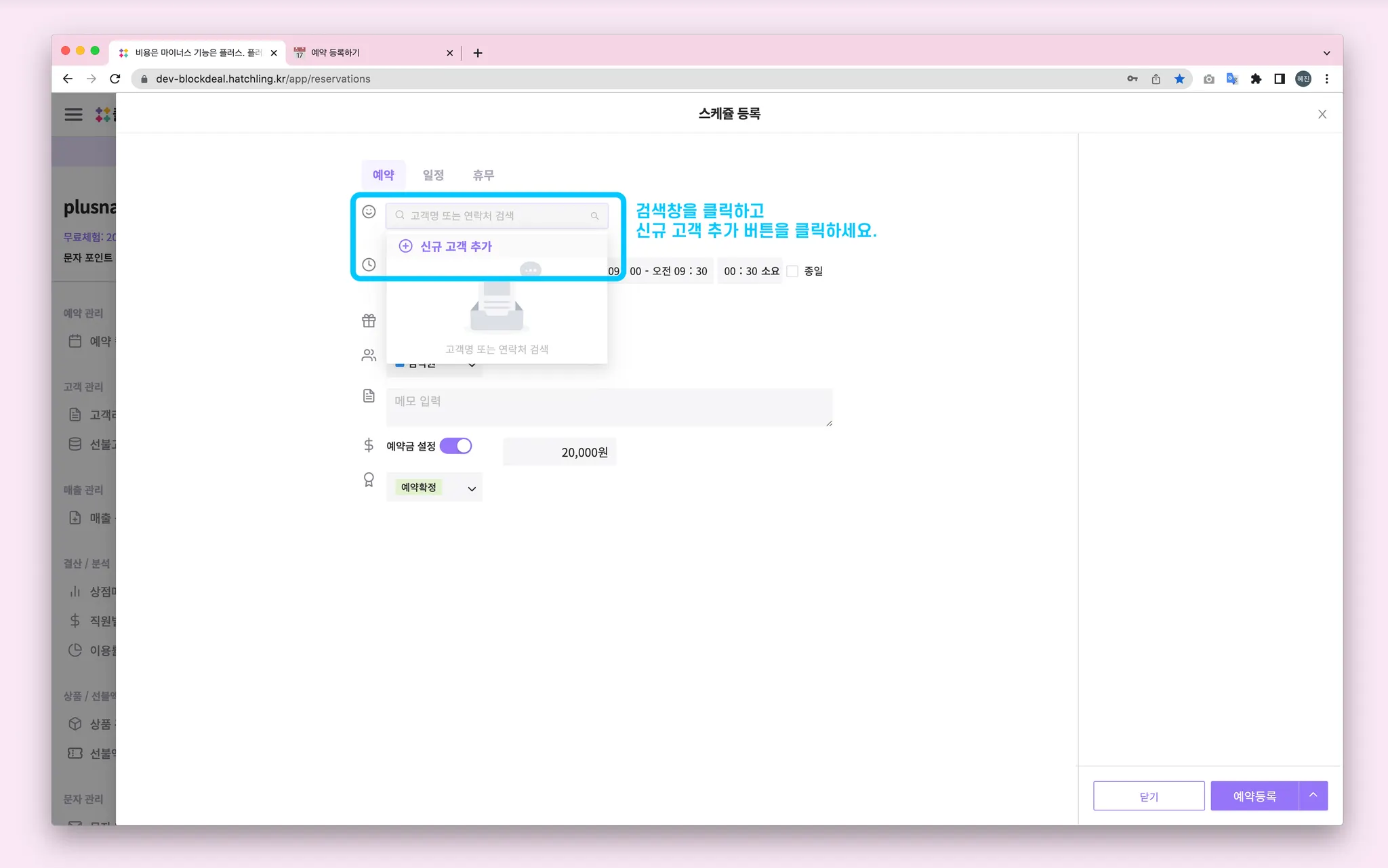Toggle the 예약금 설정 switch

(x=455, y=446)
